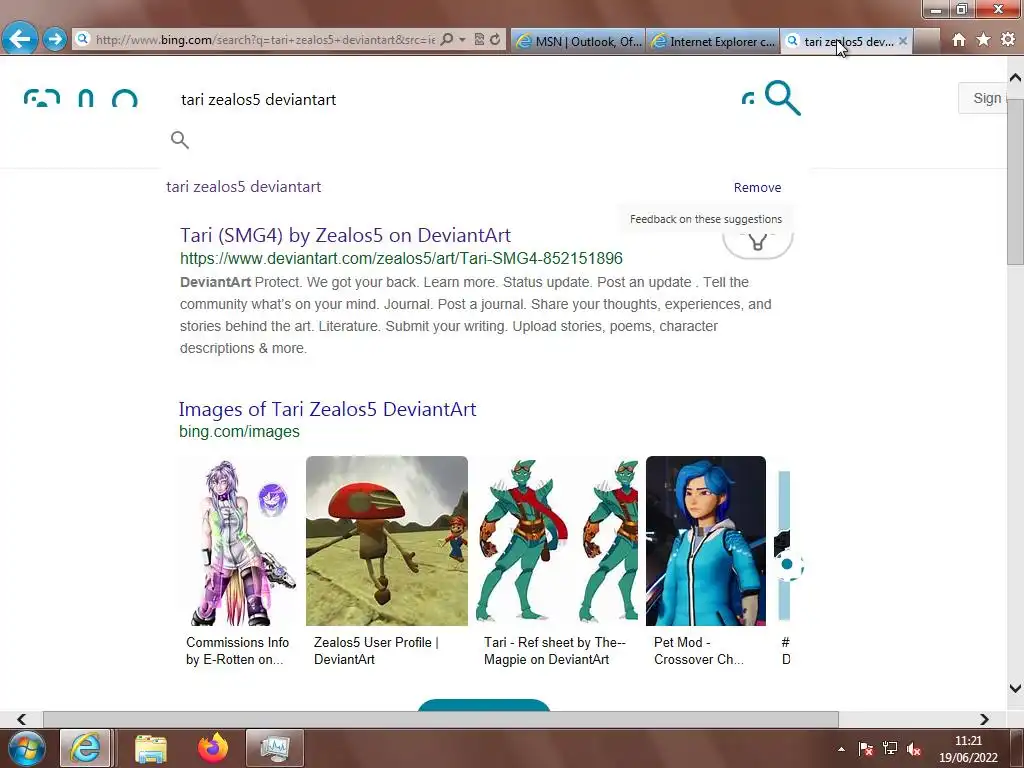Screen dimensions: 1024x768
Task: Remove the search history suggestion
Action: [x=757, y=187]
